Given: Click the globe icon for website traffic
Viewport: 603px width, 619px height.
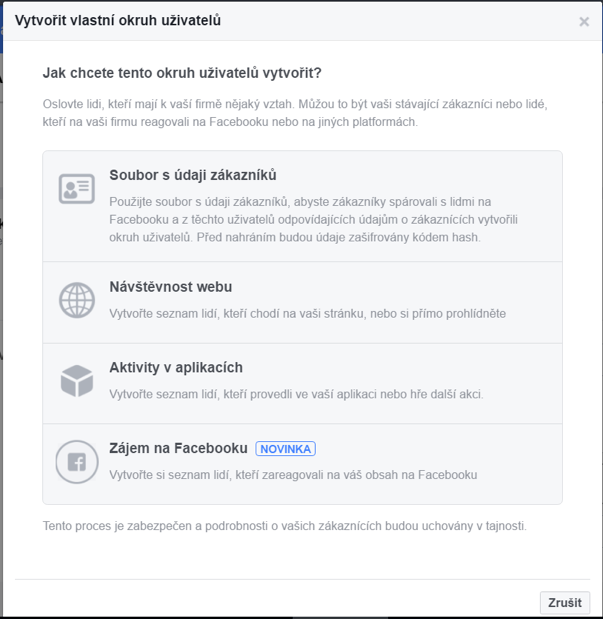Looking at the screenshot, I should click(77, 300).
